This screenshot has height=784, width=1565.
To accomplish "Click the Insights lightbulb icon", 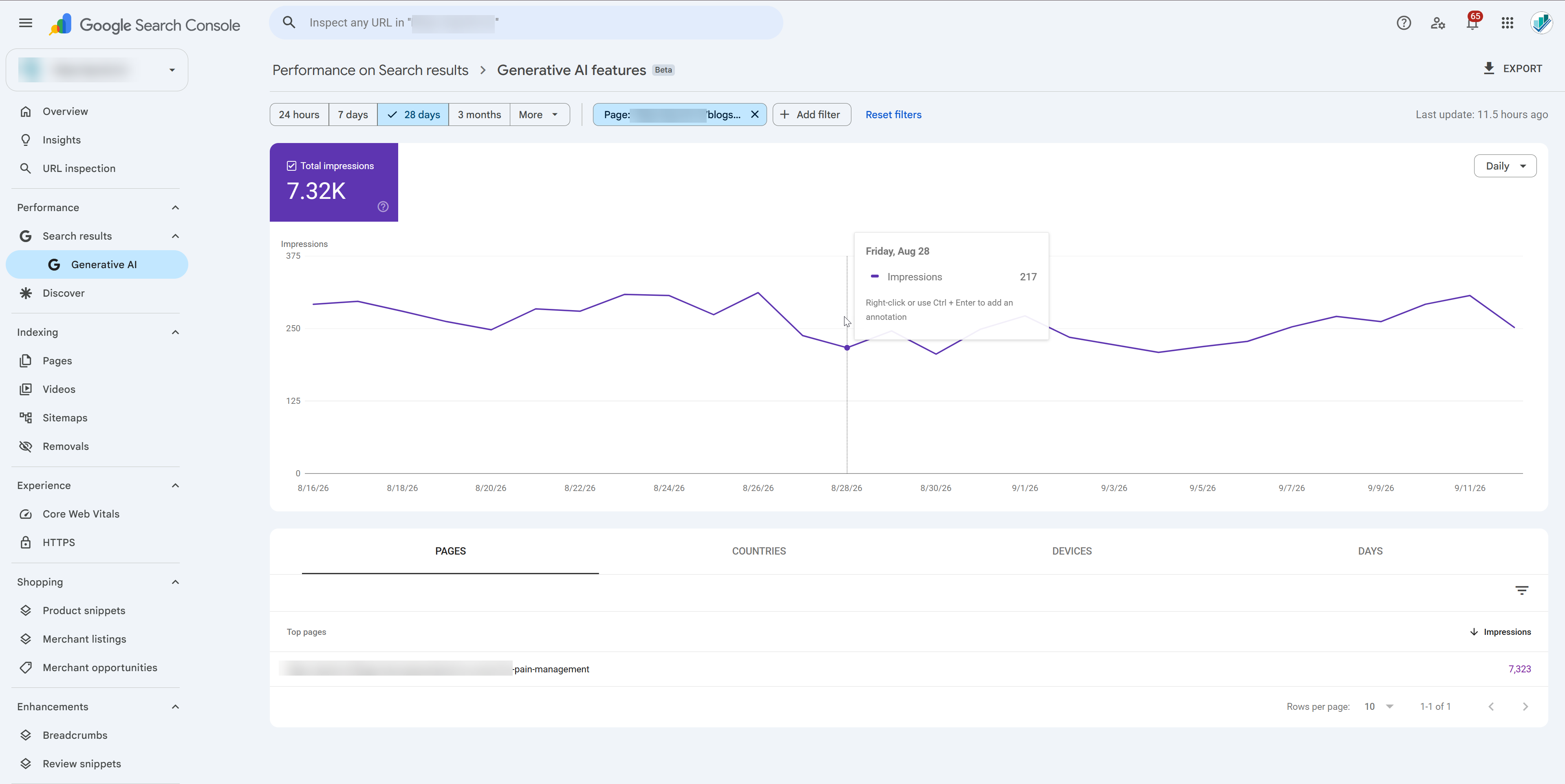I will pos(26,140).
